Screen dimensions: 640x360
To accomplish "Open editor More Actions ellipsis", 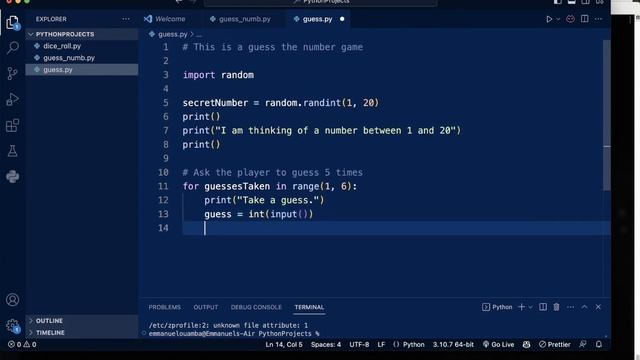I will [598, 19].
